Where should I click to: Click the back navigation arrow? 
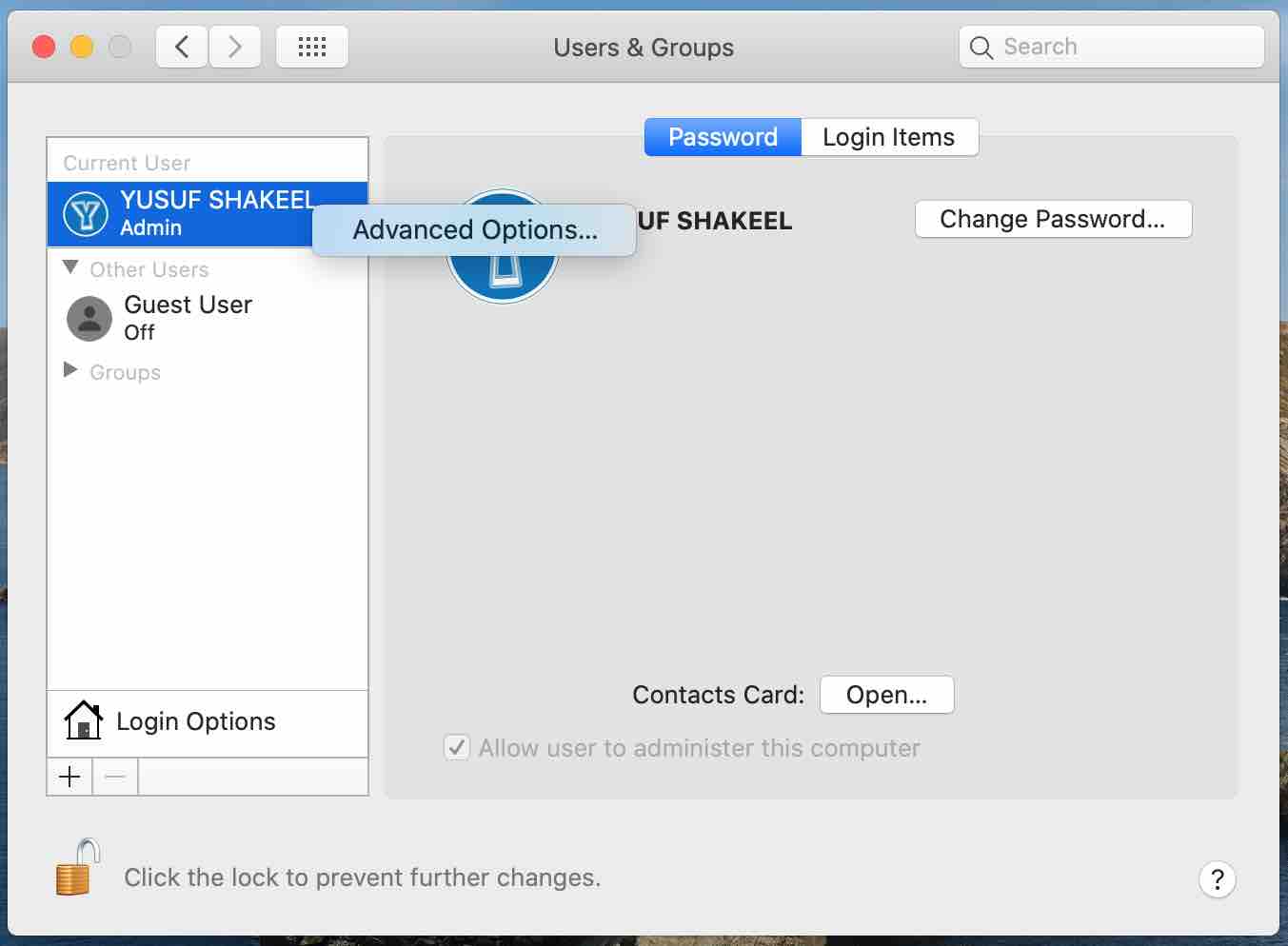tap(181, 46)
